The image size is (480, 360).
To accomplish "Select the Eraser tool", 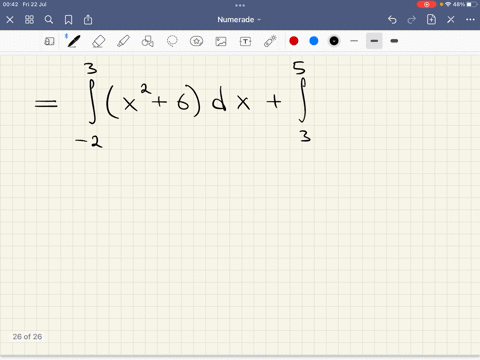I will (98, 41).
